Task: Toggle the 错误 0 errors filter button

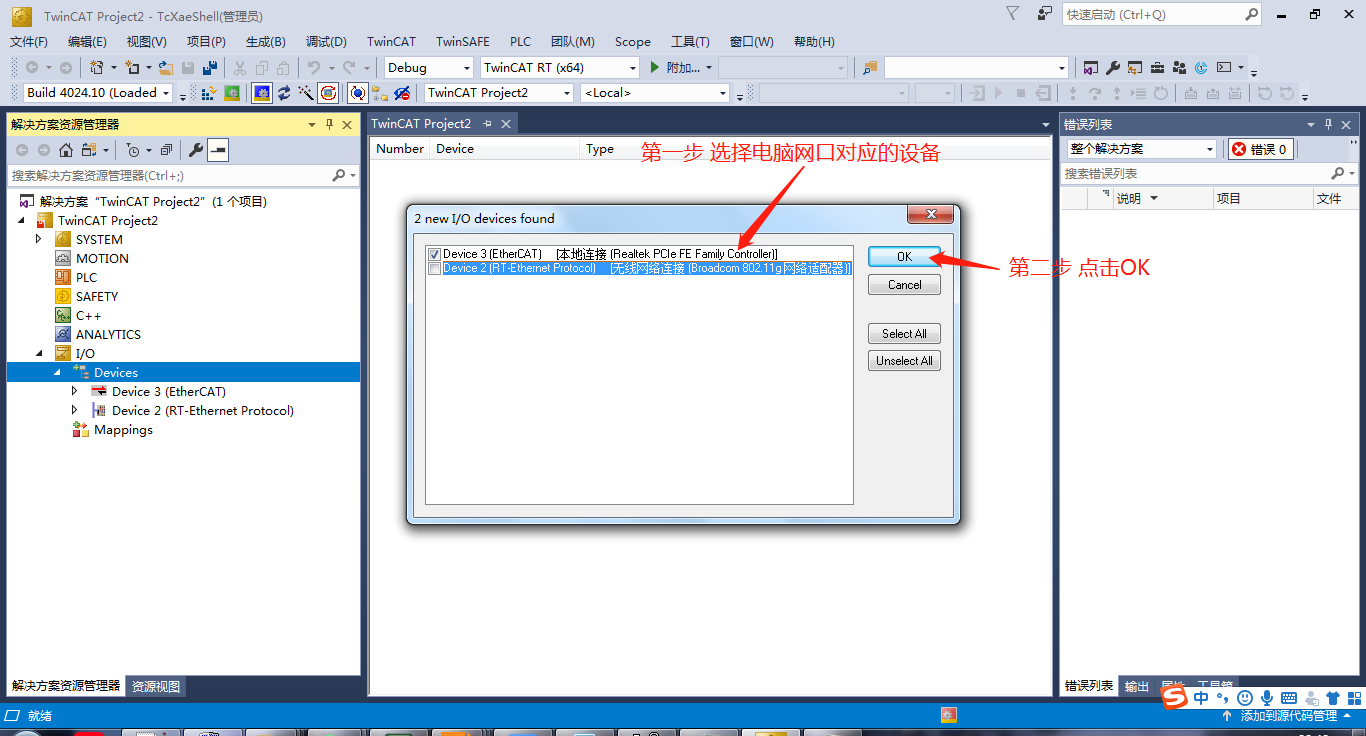Action: [x=1261, y=149]
